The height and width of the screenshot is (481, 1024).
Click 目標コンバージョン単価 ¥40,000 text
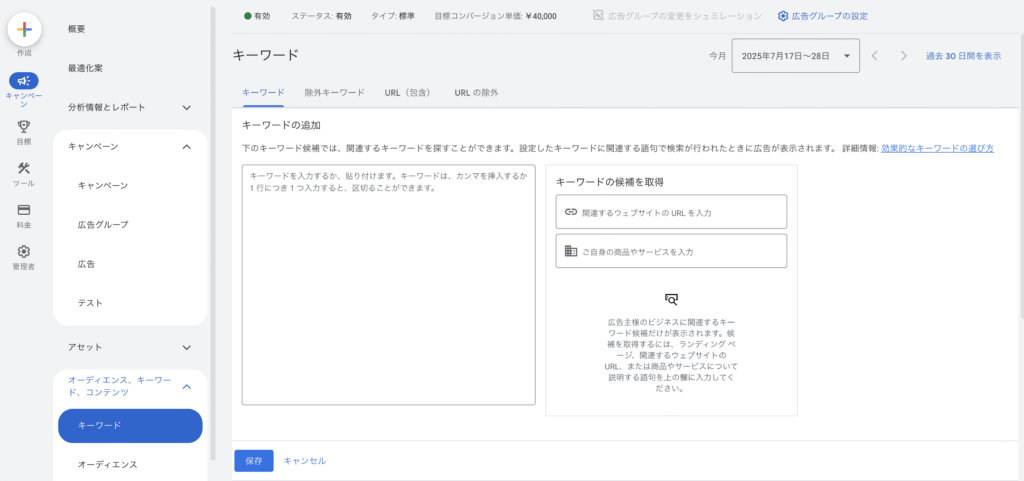[496, 16]
